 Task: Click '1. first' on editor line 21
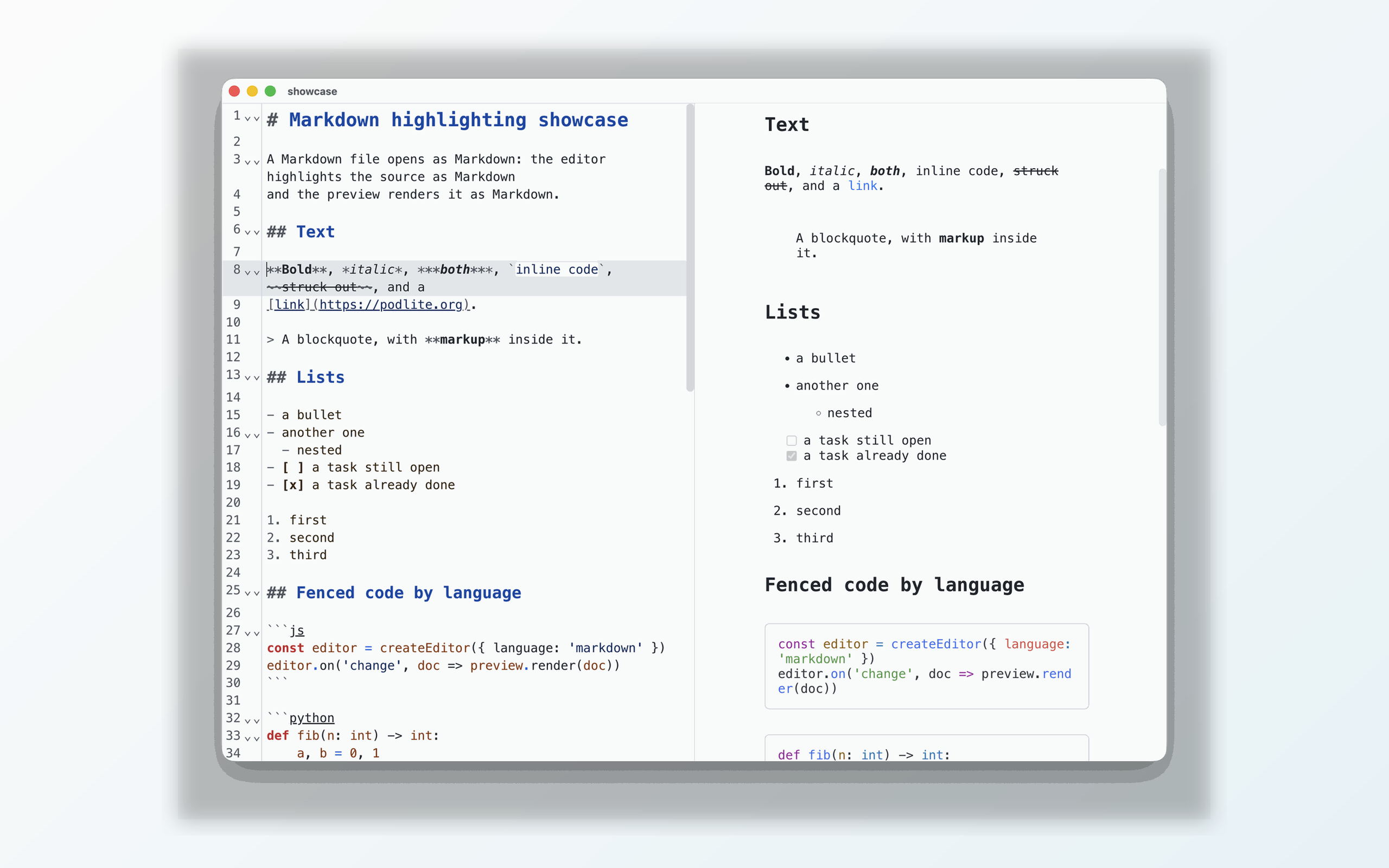[x=297, y=520]
